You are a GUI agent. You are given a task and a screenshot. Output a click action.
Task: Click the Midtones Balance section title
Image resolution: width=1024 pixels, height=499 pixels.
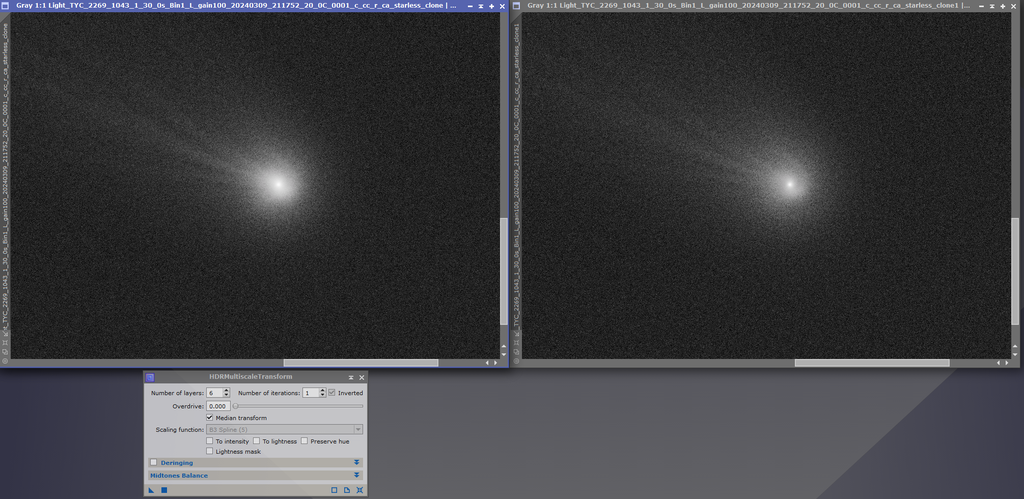click(179, 475)
